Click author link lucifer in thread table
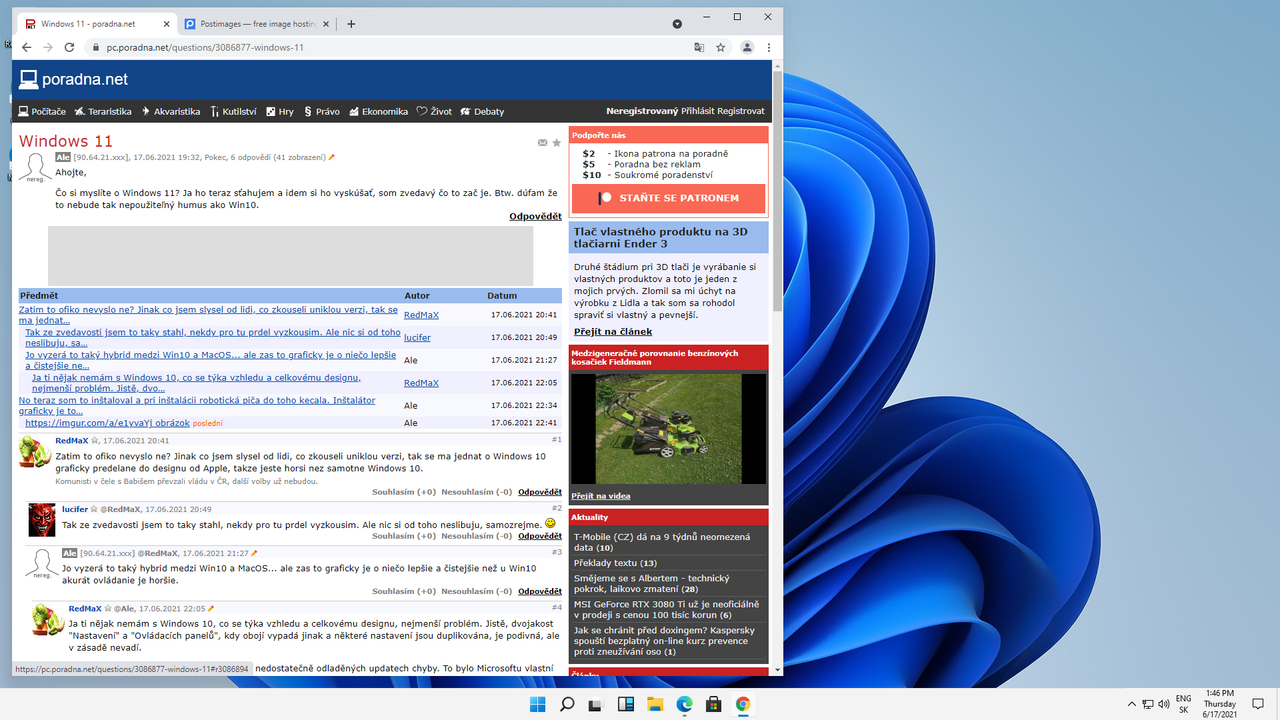Viewport: 1280px width, 720px height. 417,338
